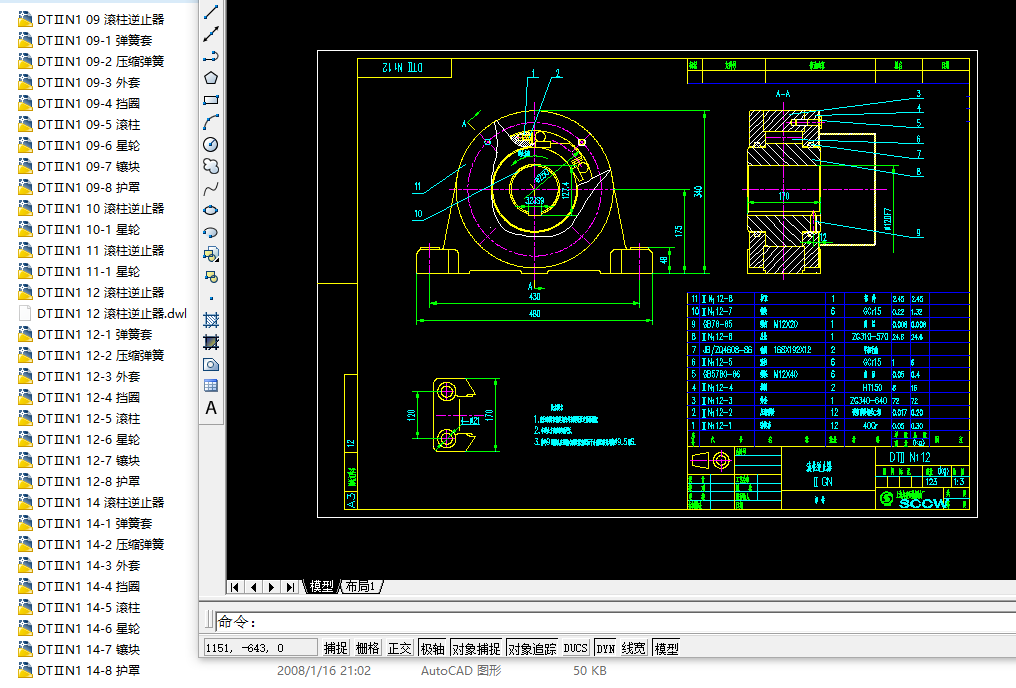Select the Point tool

click(x=211, y=299)
